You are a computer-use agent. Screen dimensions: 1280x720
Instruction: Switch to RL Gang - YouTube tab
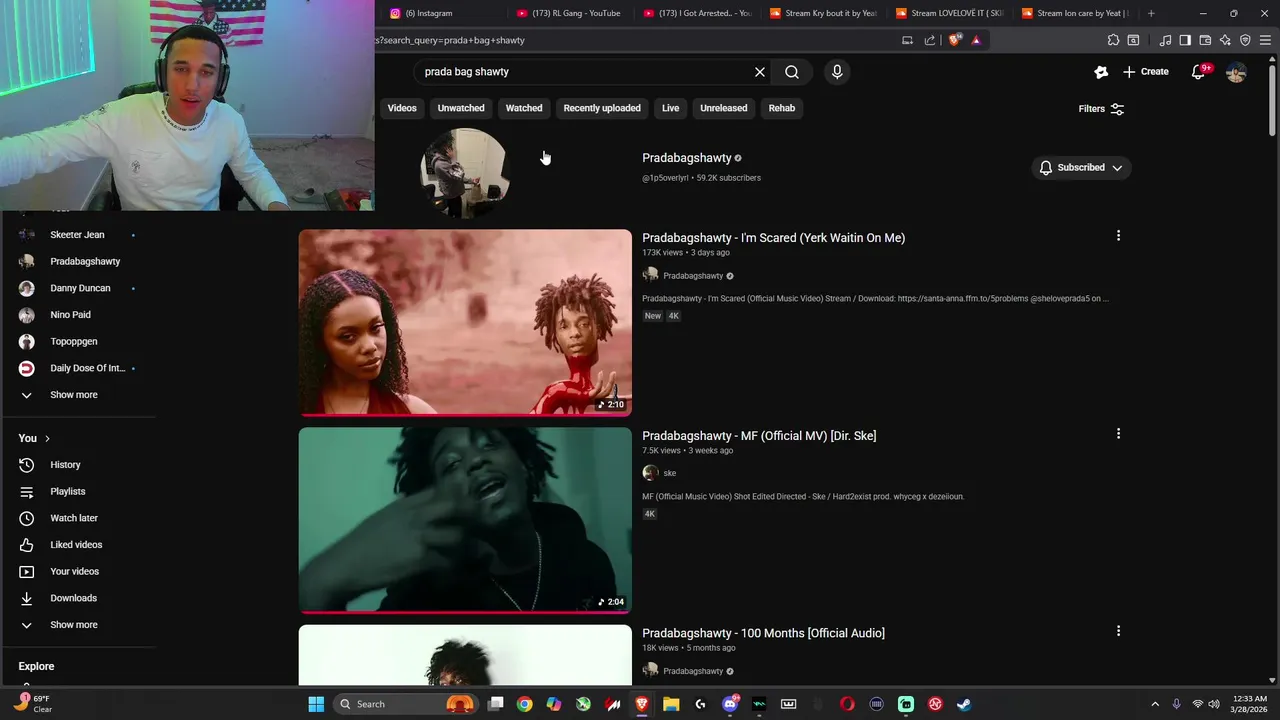point(568,13)
